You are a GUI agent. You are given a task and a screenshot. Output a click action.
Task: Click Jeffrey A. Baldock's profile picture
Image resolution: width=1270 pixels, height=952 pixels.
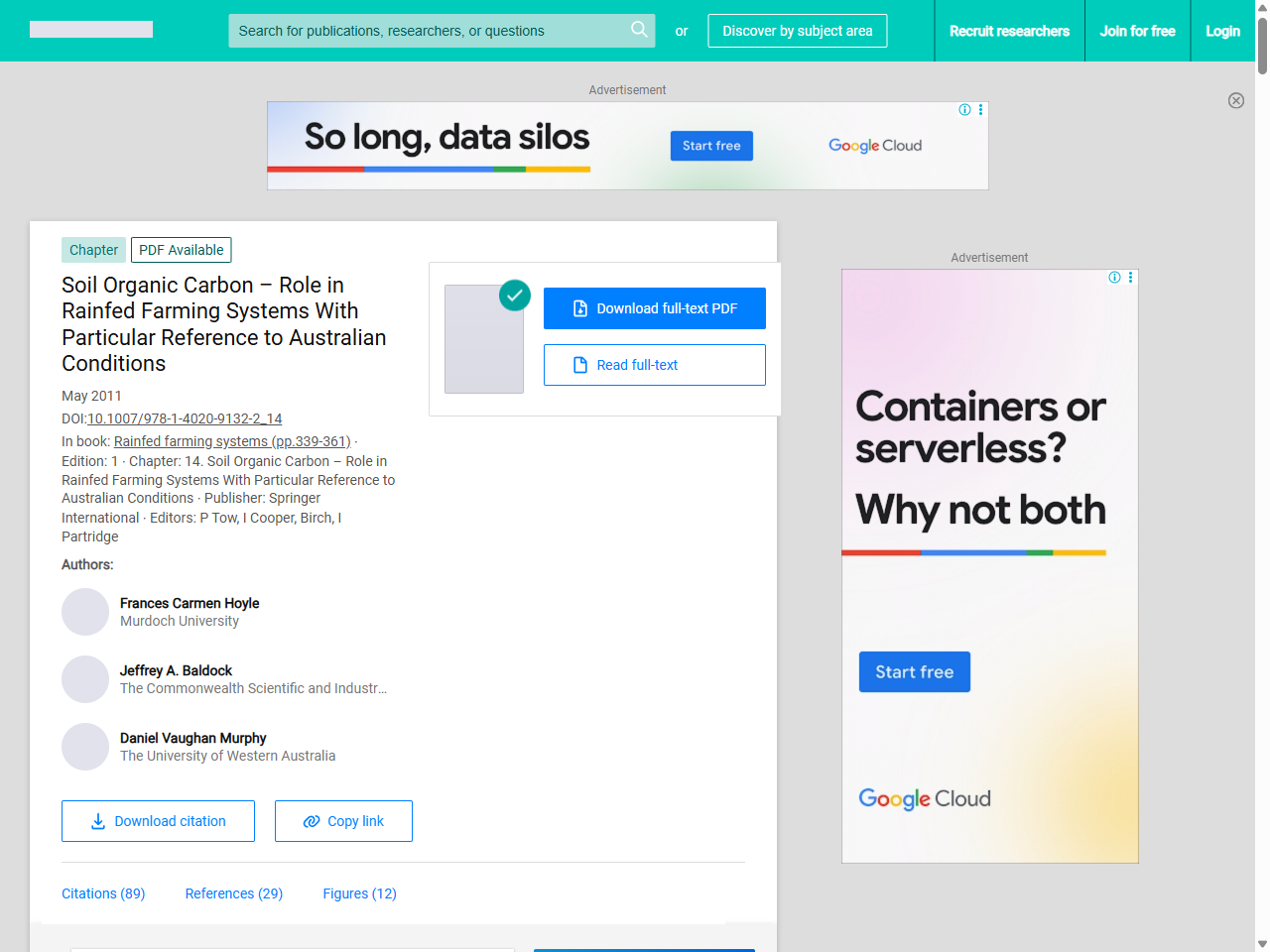[x=85, y=679]
